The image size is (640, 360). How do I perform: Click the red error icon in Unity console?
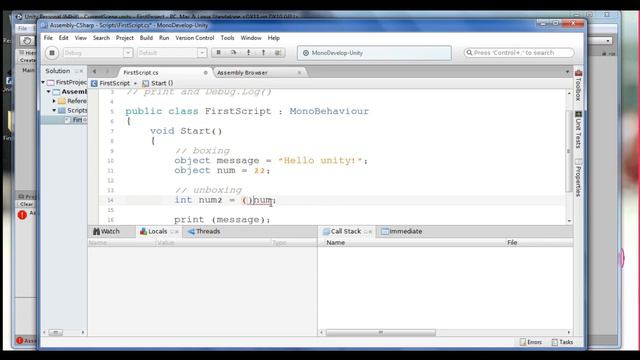pyautogui.click(x=22, y=215)
